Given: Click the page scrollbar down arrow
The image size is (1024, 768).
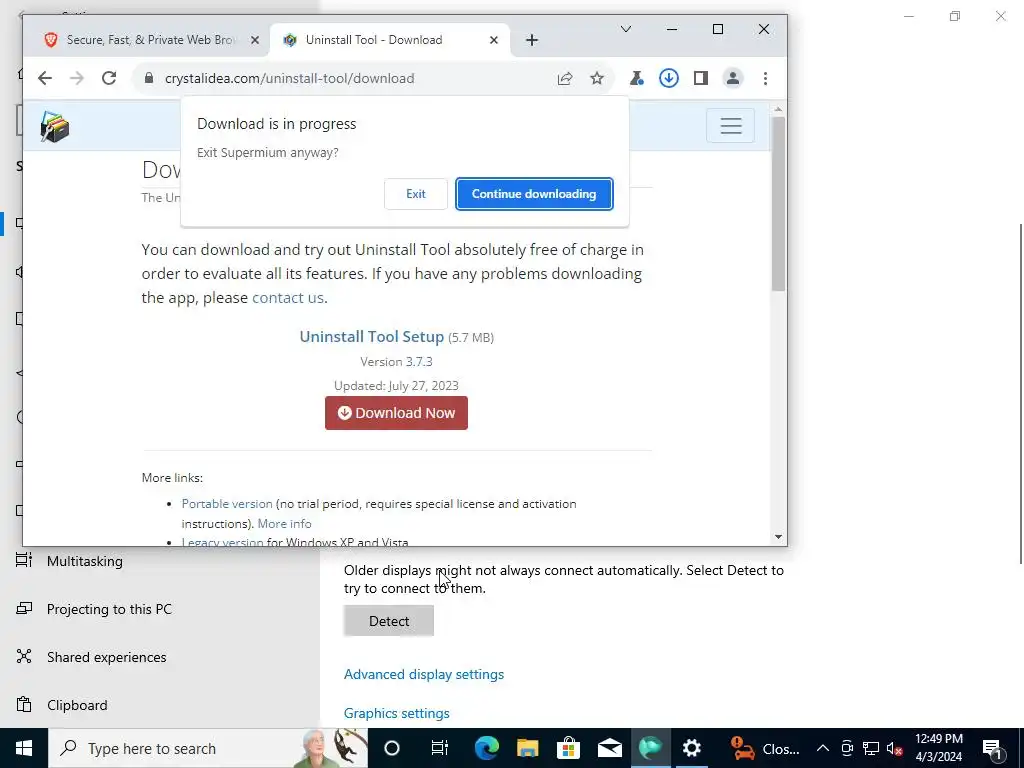Looking at the screenshot, I should [778, 537].
